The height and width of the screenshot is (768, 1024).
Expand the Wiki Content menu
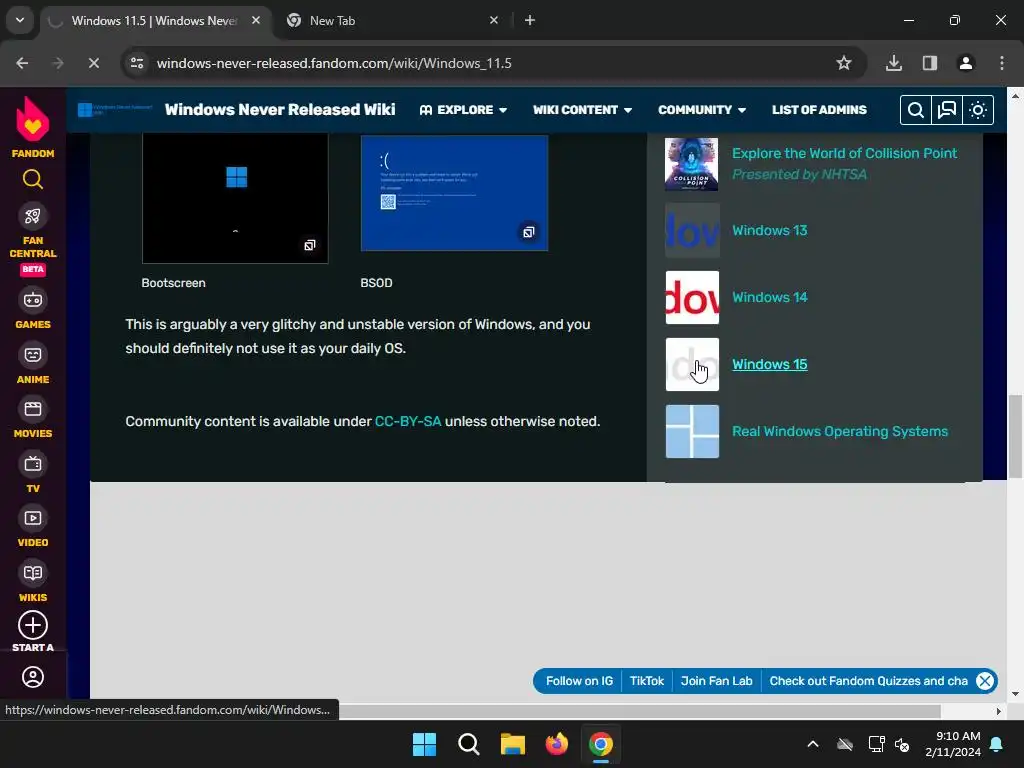tap(583, 110)
